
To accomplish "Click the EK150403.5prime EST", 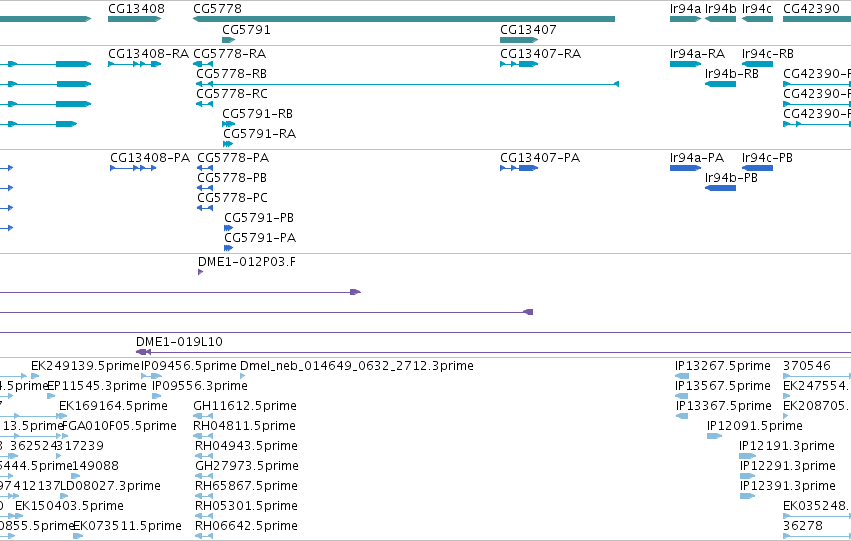I will [18, 517].
